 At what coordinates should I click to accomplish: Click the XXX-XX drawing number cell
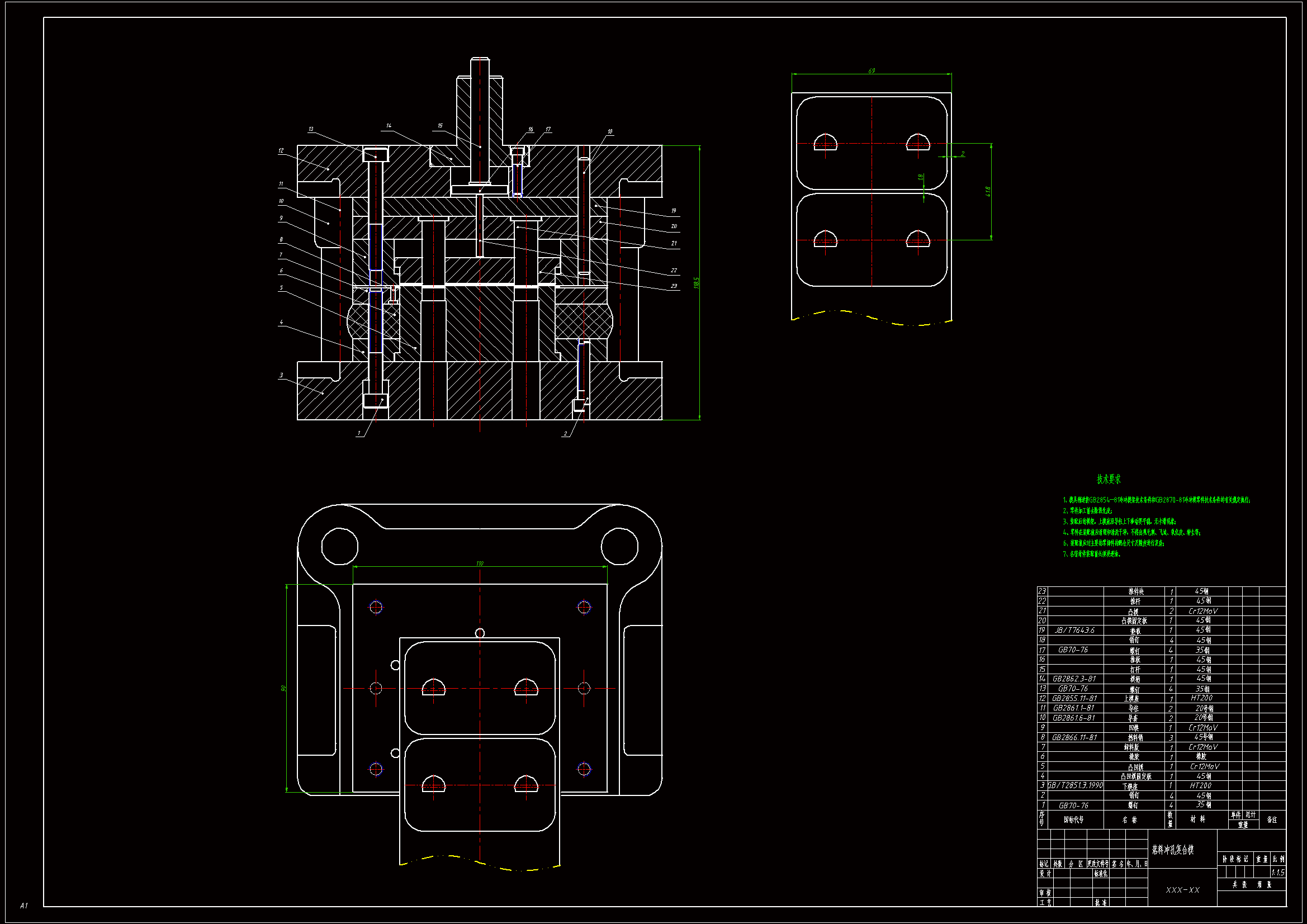tap(1182, 890)
